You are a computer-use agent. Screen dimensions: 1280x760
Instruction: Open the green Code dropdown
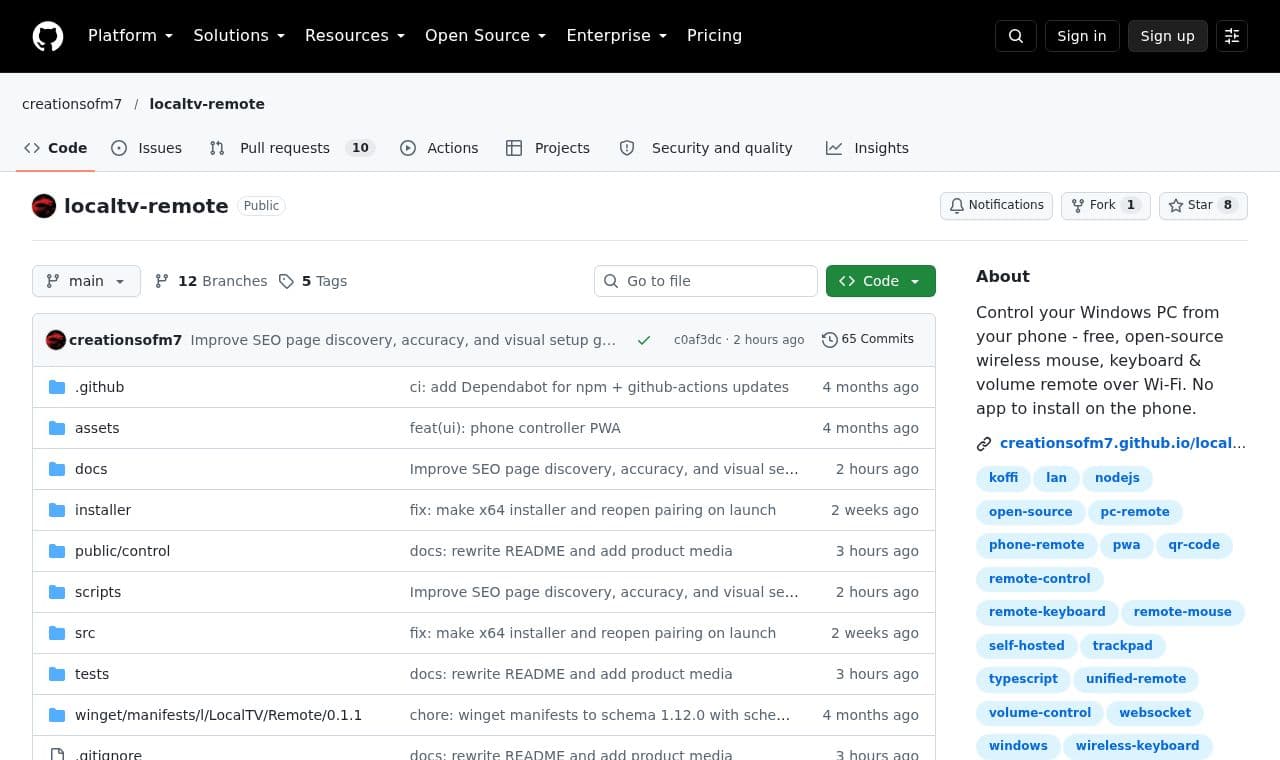[881, 281]
